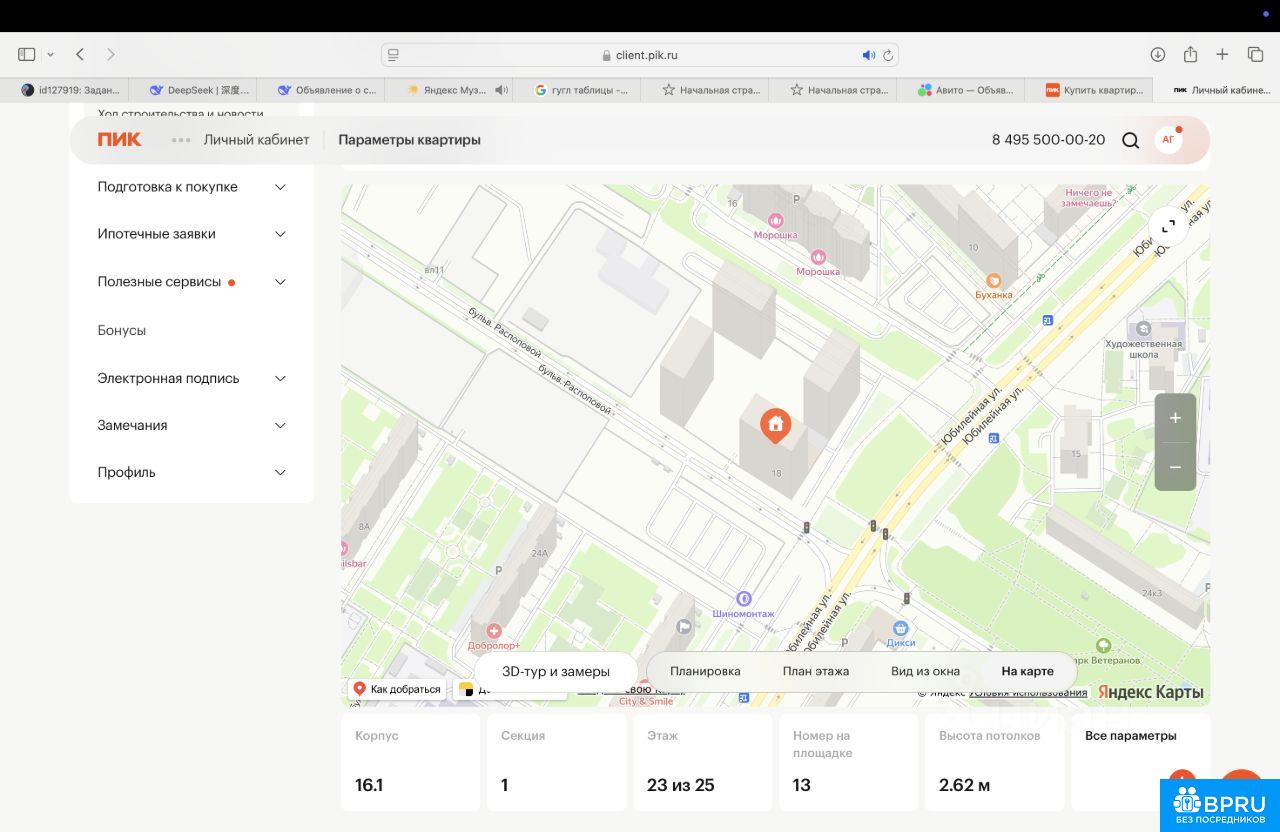Screen dimensions: 1280x832
Task: Open the План этажа tab
Action: click(x=815, y=671)
